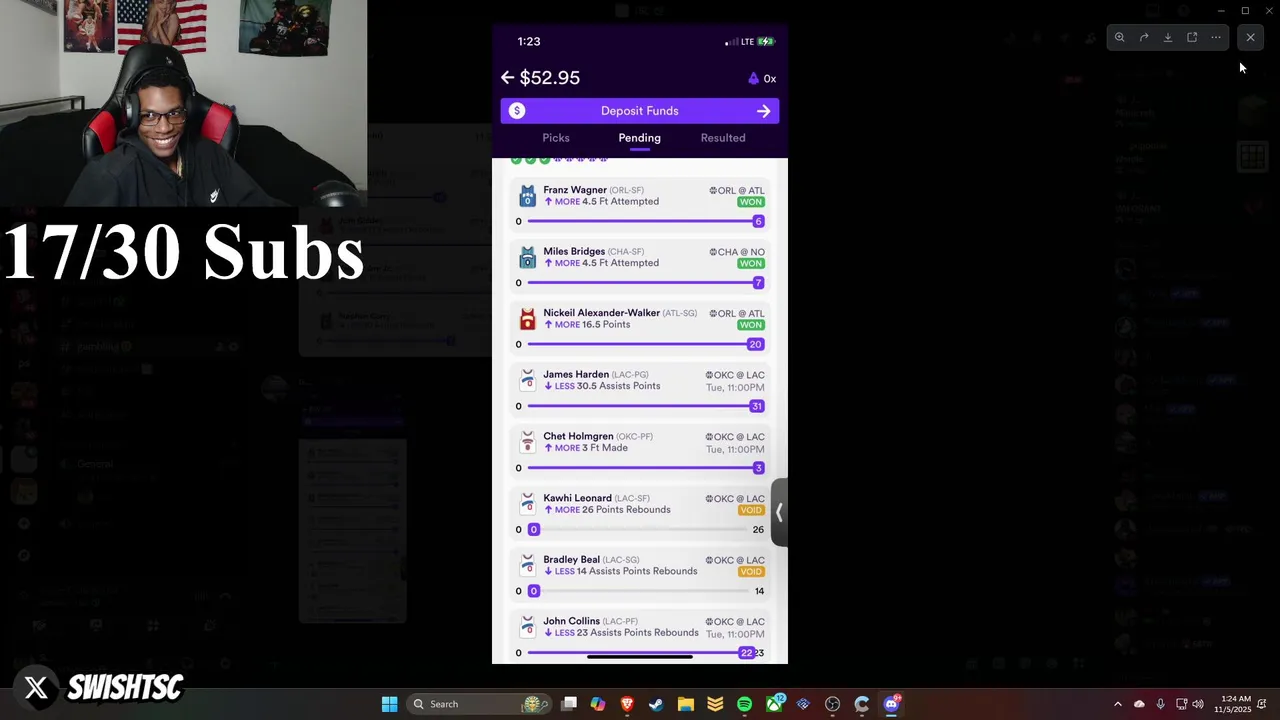Click Franz Wagner's progress bar
Image resolution: width=1280 pixels, height=720 pixels.
pyautogui.click(x=640, y=221)
